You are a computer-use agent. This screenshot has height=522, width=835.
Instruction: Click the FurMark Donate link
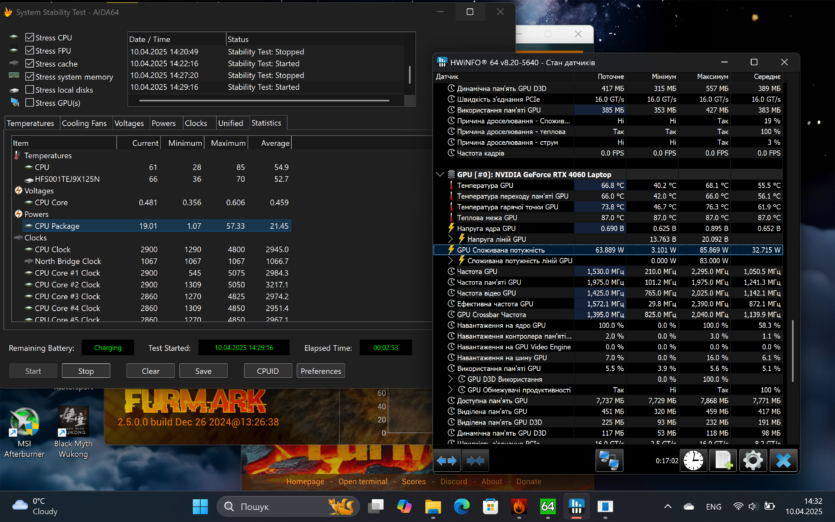[x=528, y=482]
